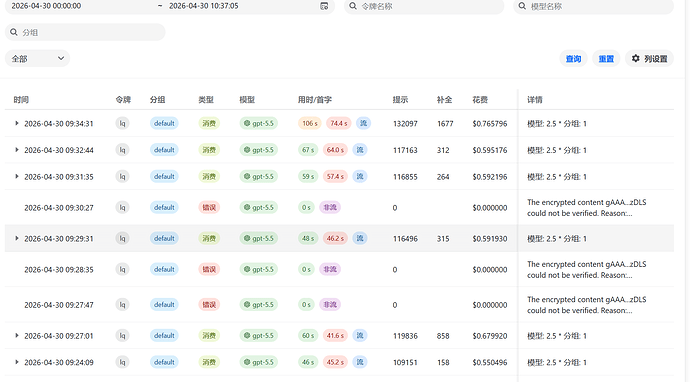Click the 流 stream badge in 09:34:31 row
The height and width of the screenshot is (382, 690).
point(363,123)
